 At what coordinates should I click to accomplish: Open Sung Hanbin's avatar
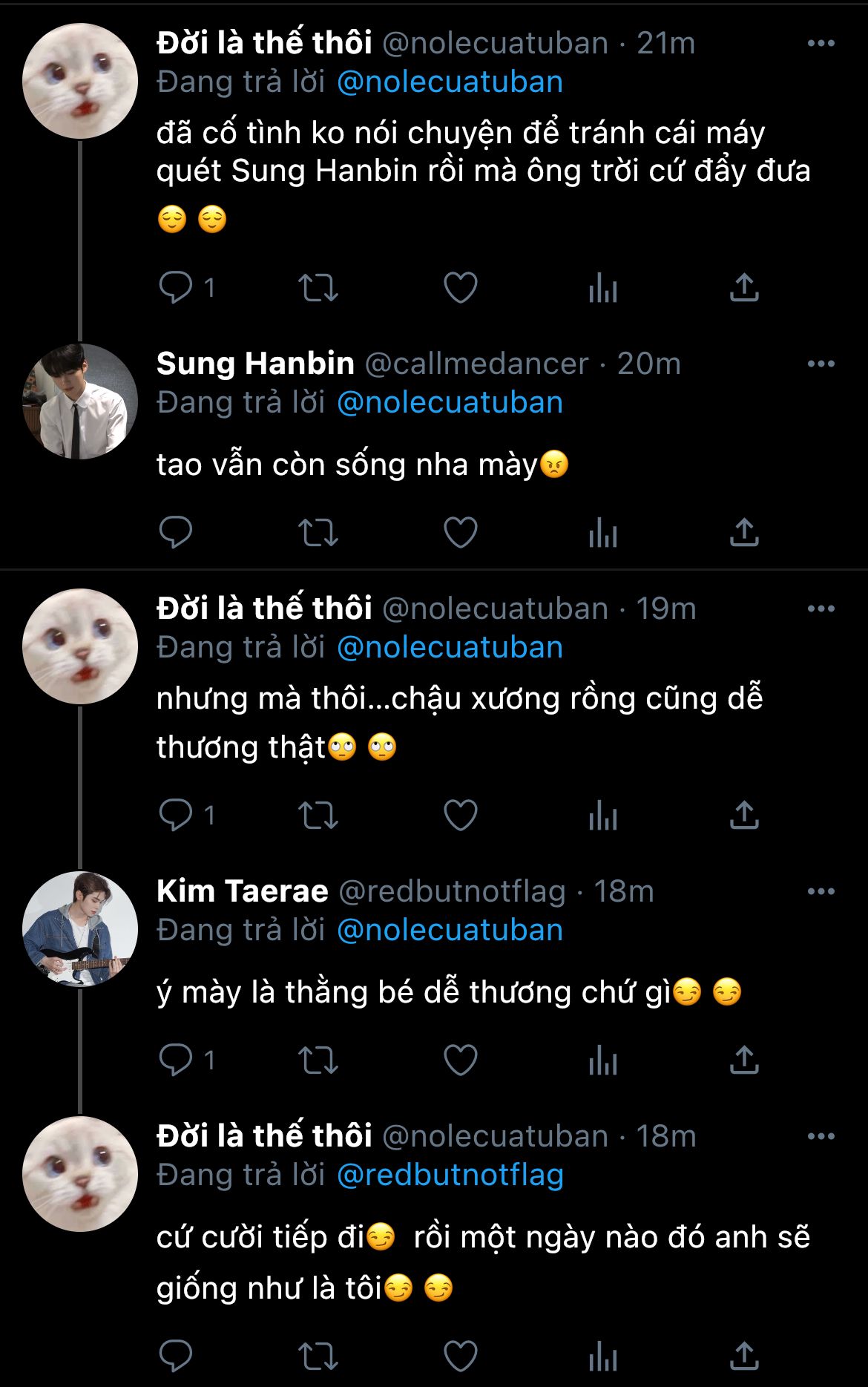point(80,401)
